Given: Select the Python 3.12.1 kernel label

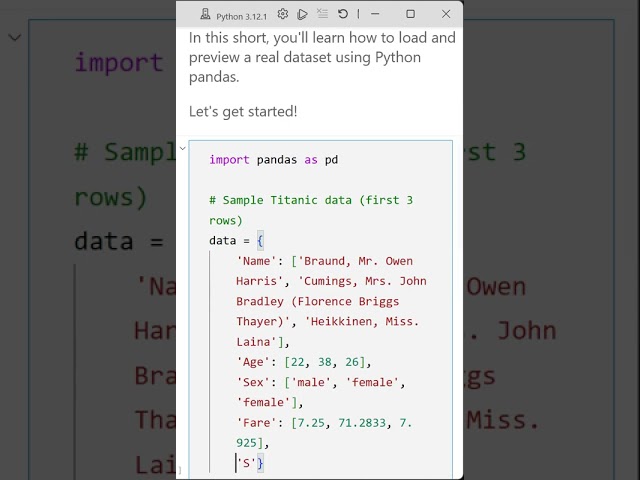Looking at the screenshot, I should 242,16.
